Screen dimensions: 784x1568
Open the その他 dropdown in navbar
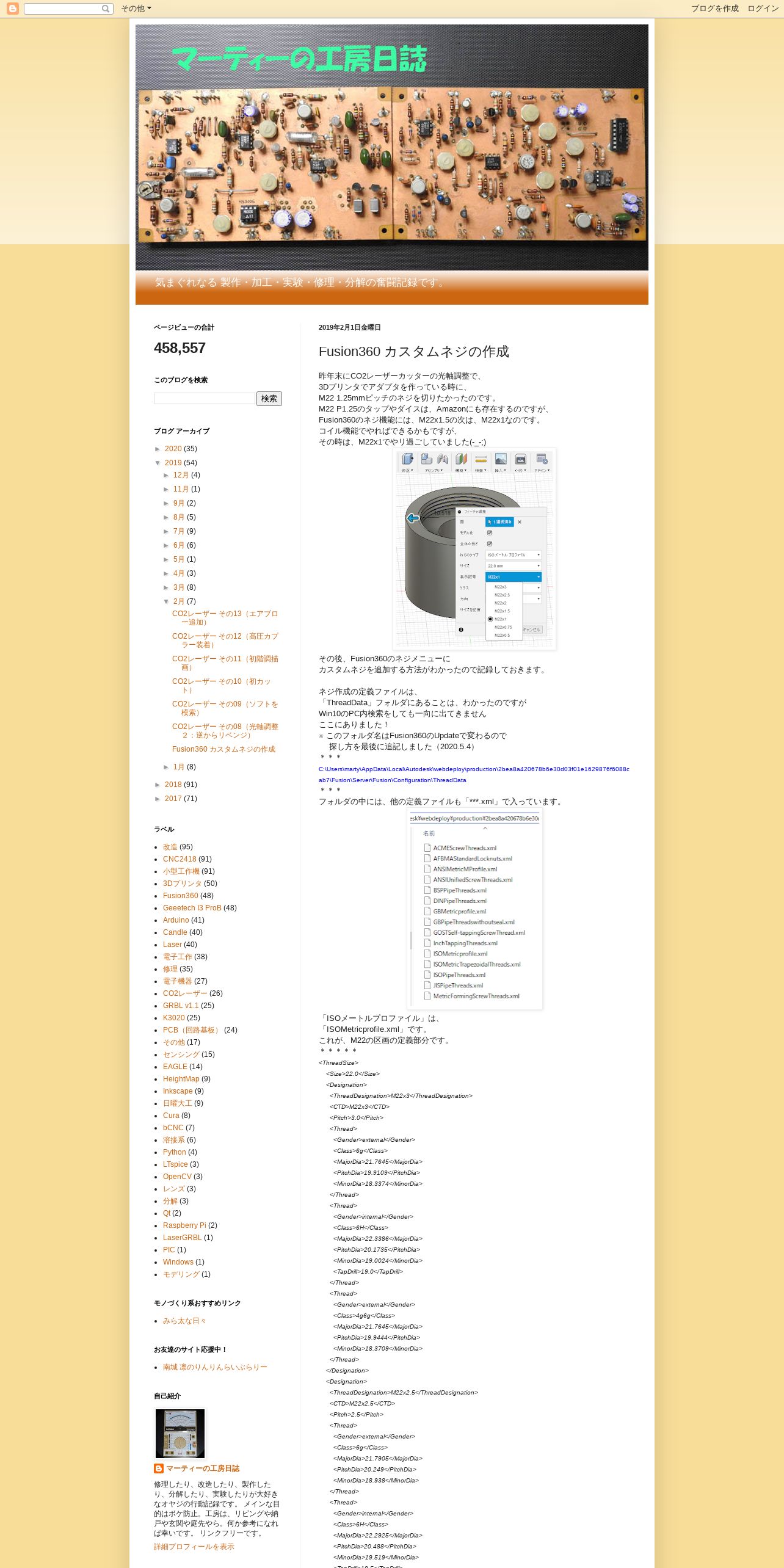coord(136,9)
